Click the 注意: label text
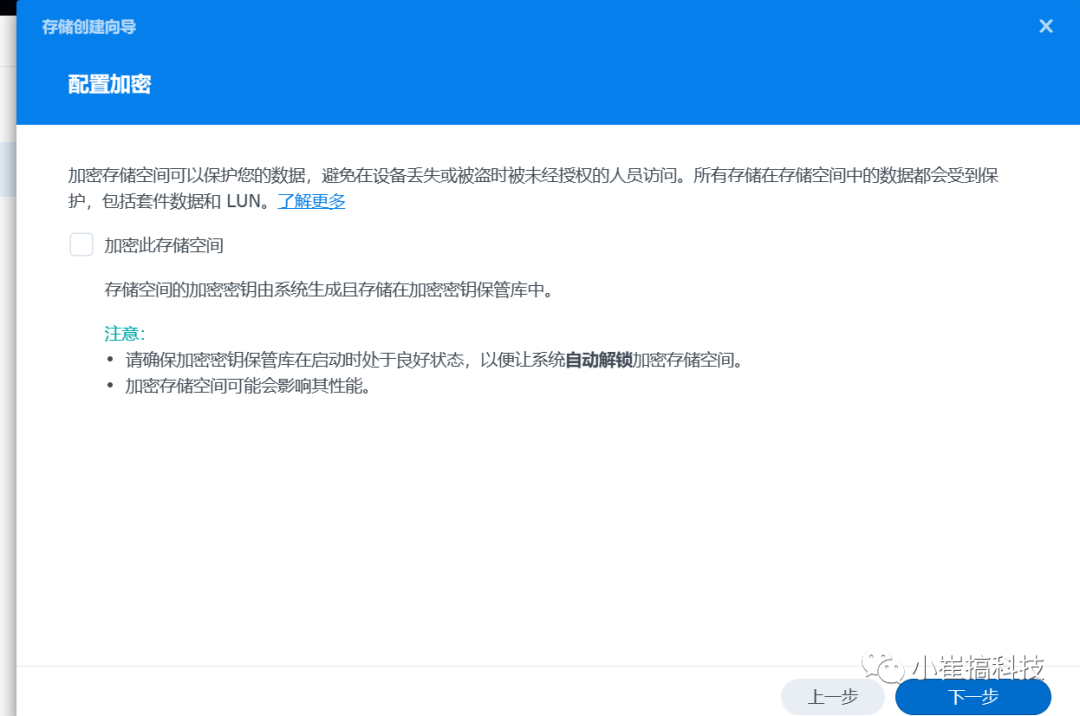Image resolution: width=1080 pixels, height=716 pixels. pos(125,334)
